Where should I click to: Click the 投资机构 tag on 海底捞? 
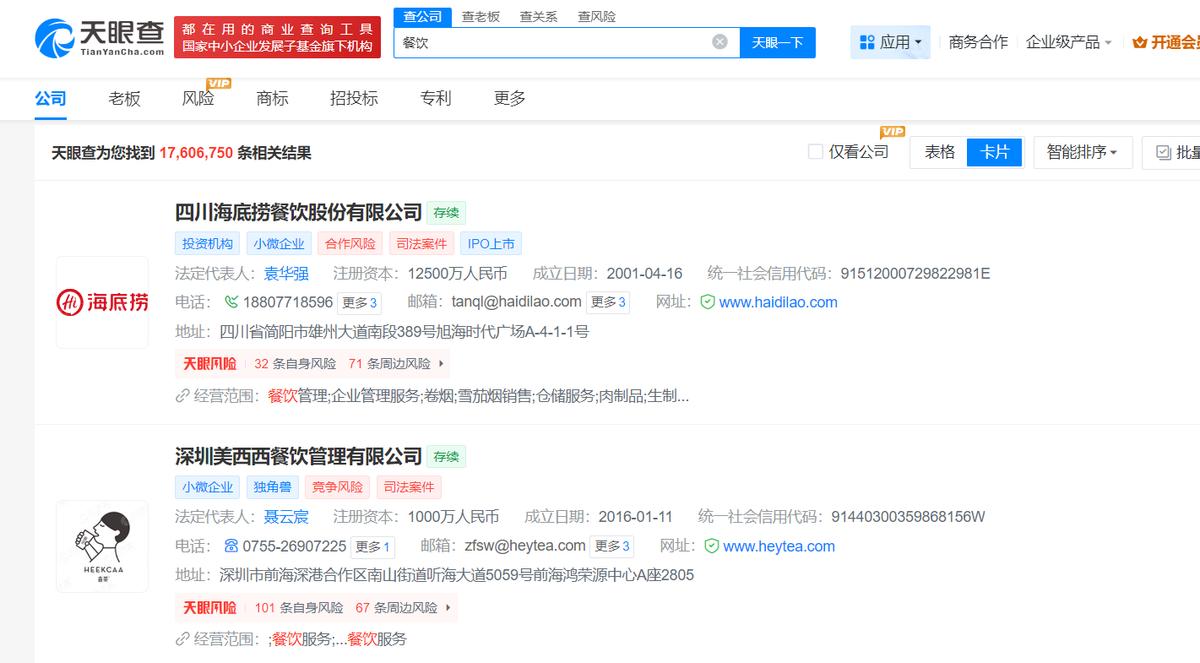point(207,243)
